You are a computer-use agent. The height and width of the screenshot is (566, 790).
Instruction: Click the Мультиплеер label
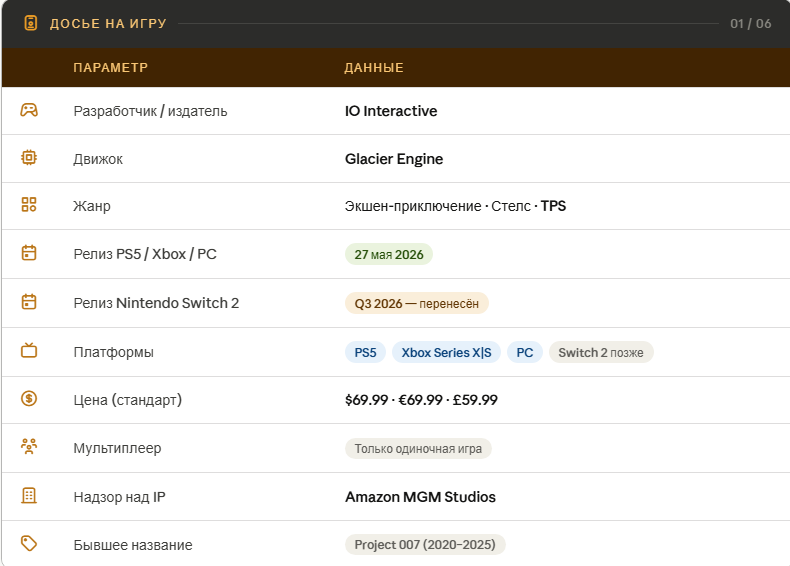tap(117, 448)
